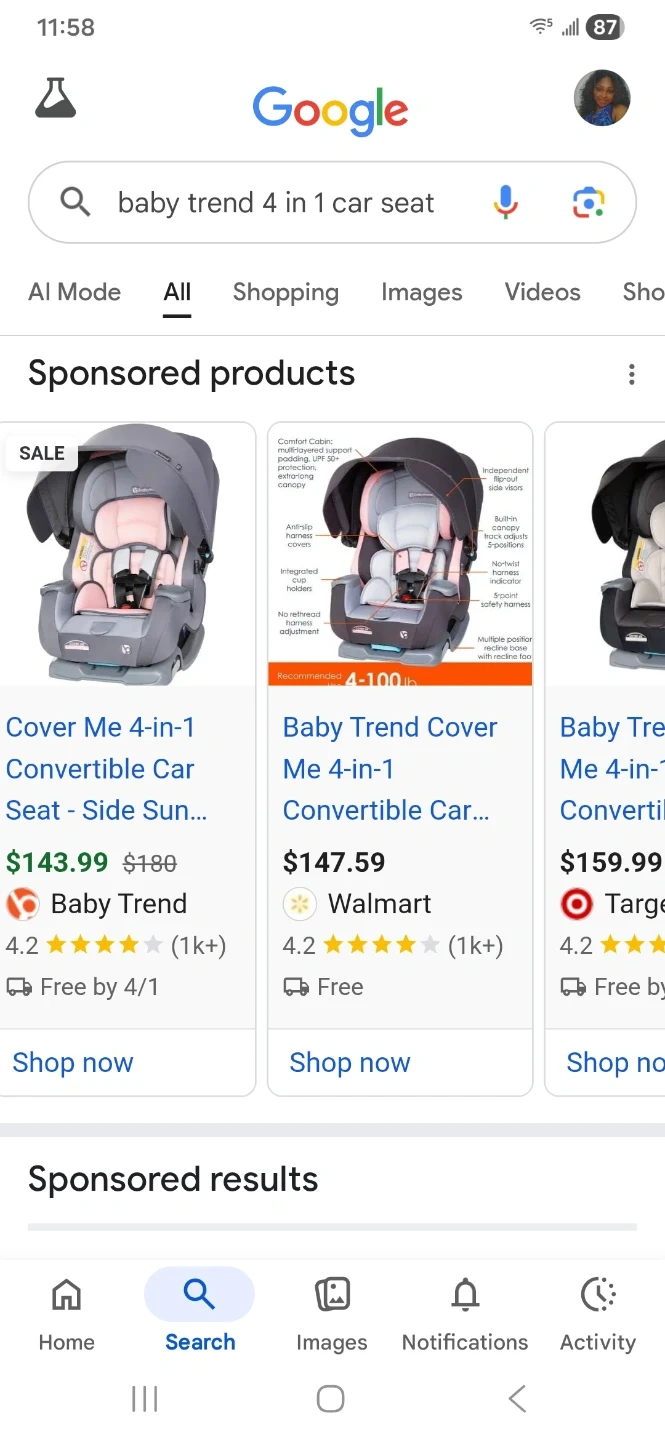Open the Walmart car seat product image
Image resolution: width=665 pixels, height=1440 pixels.
400,554
